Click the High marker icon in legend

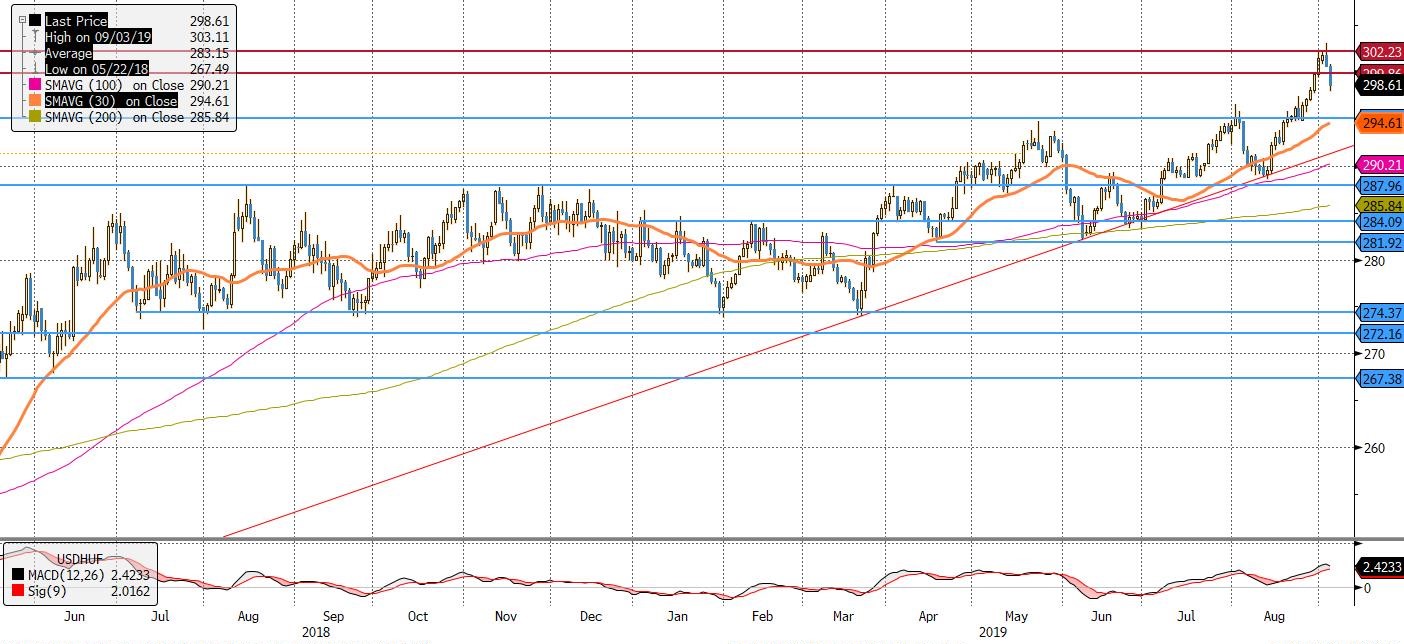(37, 36)
